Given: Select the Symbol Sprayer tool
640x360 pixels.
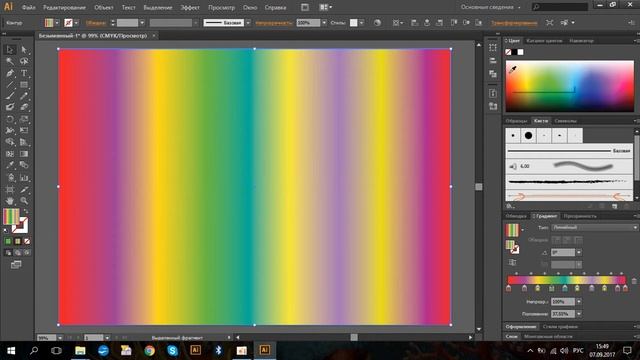Looking at the screenshot, I should coord(10,178).
